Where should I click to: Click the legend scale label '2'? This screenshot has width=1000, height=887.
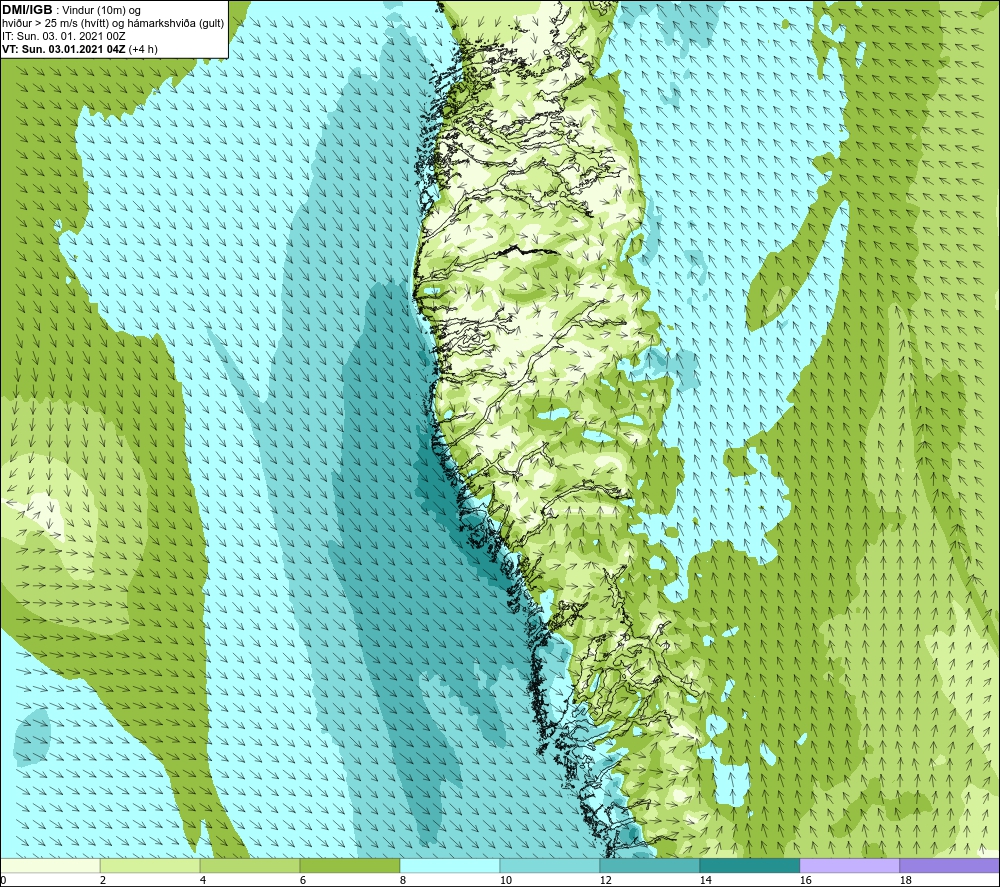[x=103, y=881]
